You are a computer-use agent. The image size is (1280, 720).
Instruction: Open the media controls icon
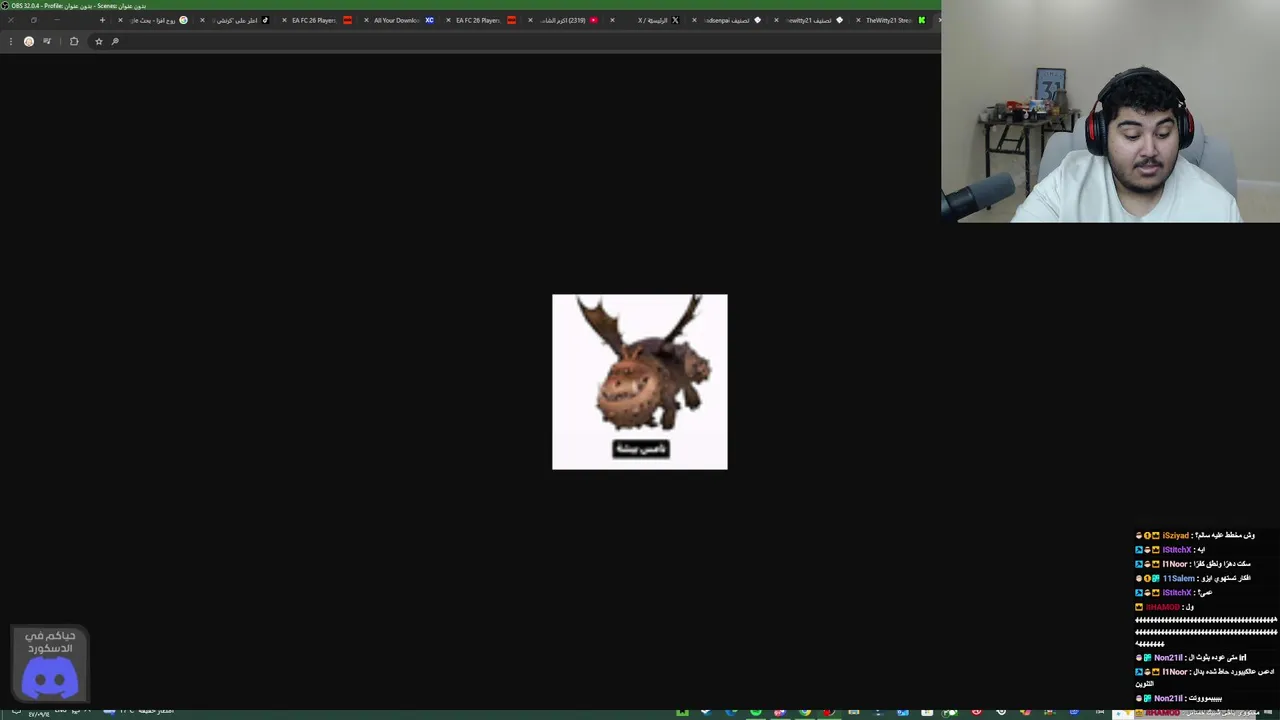coord(47,41)
